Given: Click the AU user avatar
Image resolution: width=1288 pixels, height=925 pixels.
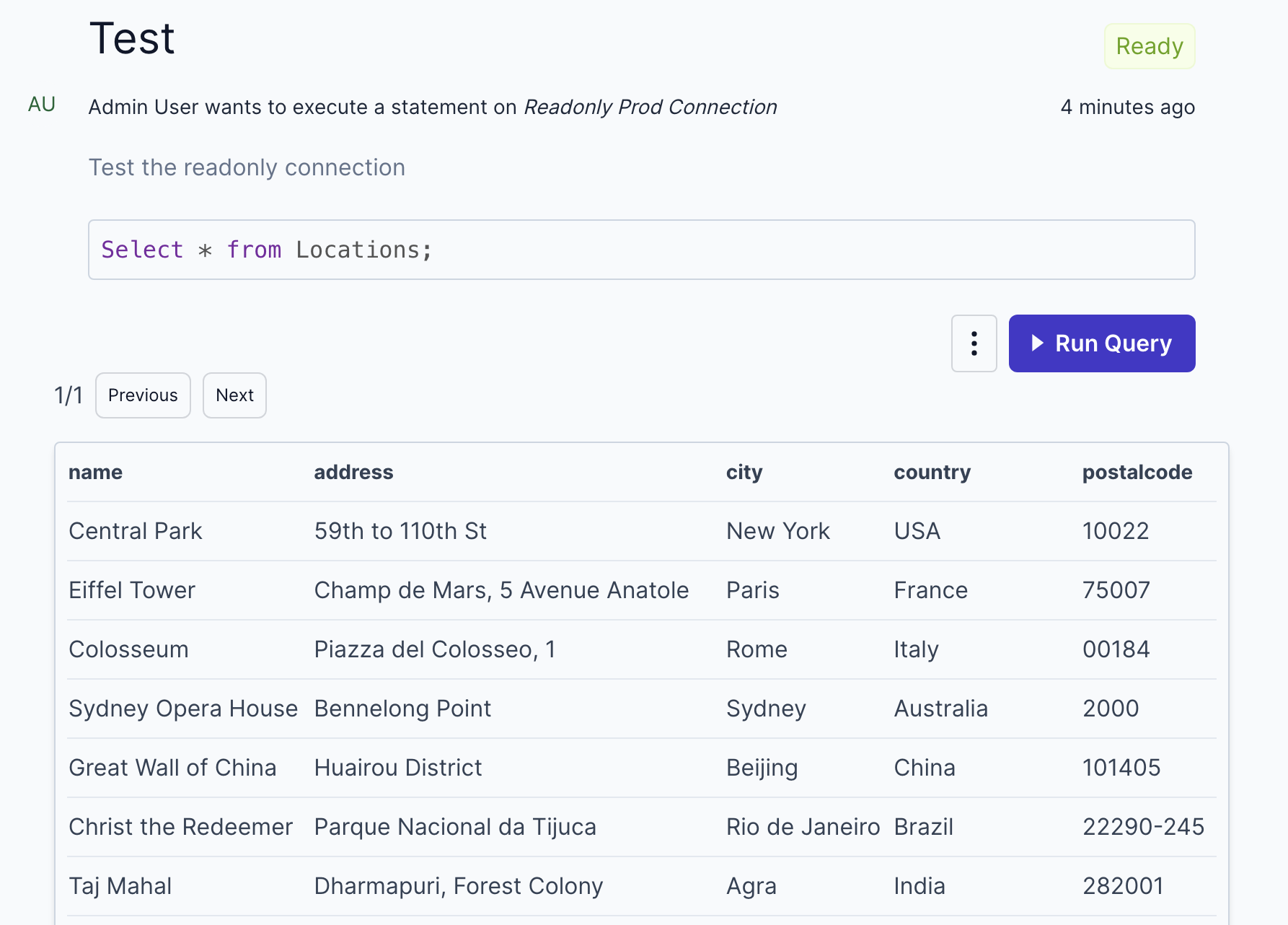Looking at the screenshot, I should [x=42, y=105].
